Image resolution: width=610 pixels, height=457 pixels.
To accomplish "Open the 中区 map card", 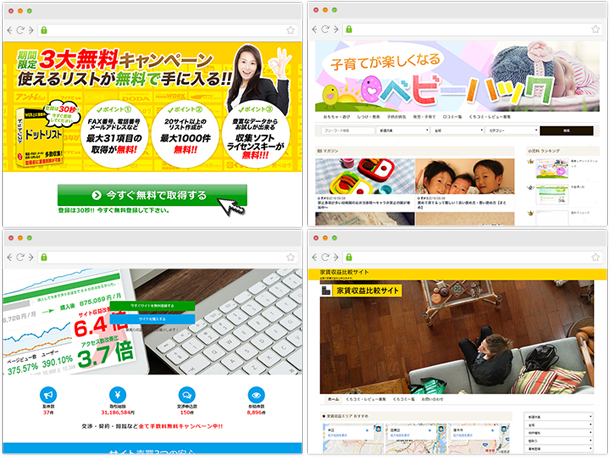I will pos(353,438).
